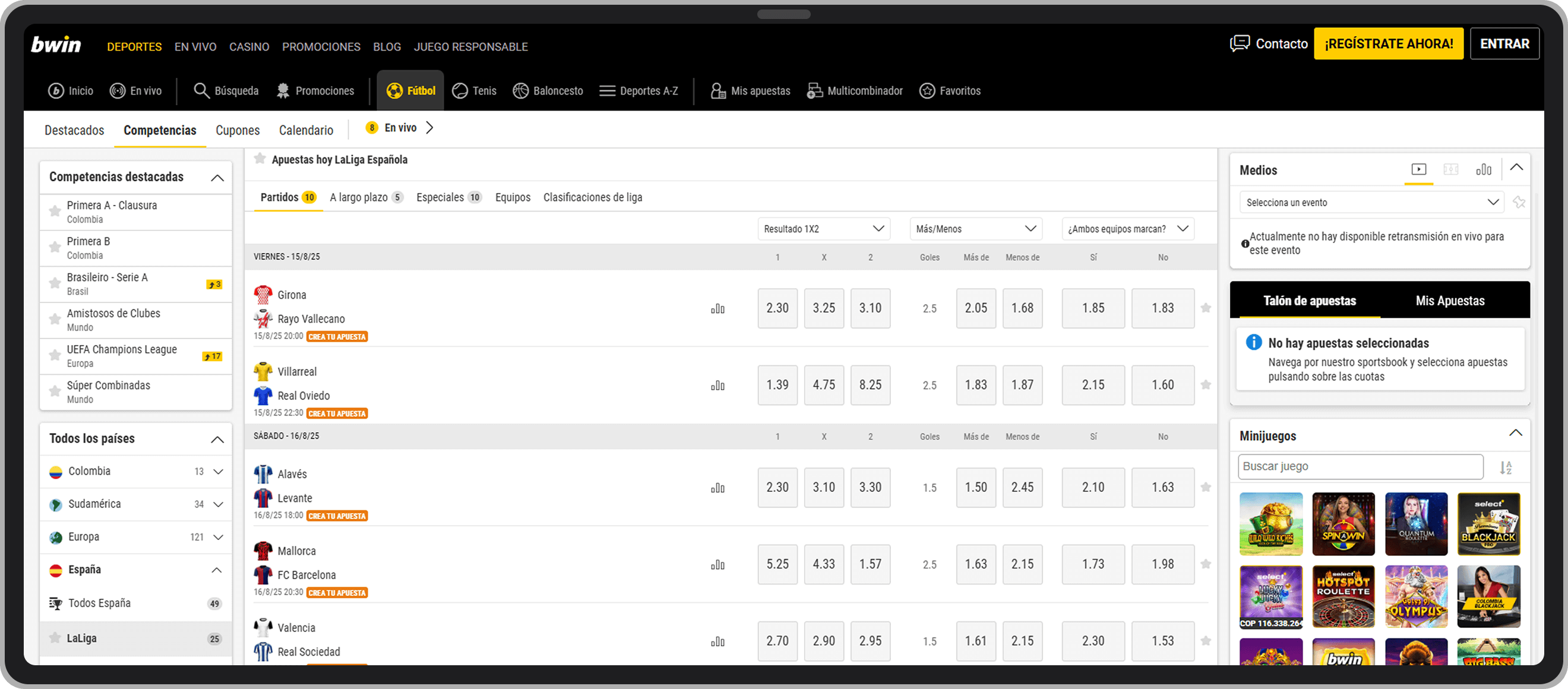Collapse Competencias destacadas section

pos(217,178)
